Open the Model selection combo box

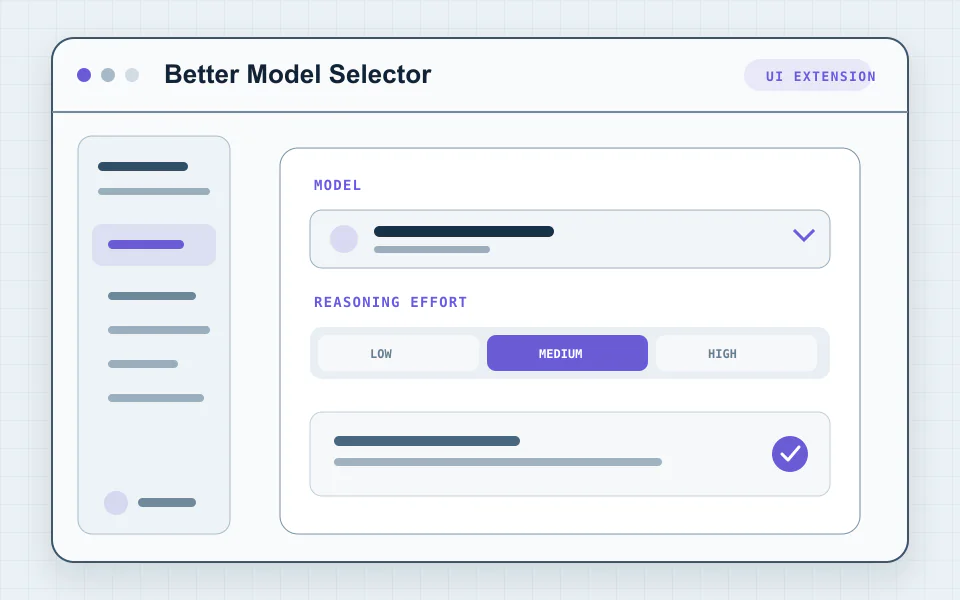pos(570,239)
